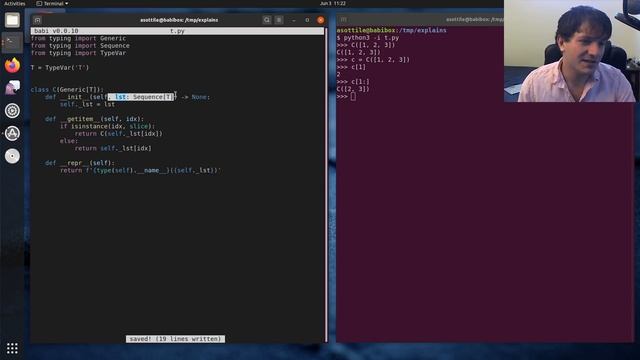The height and width of the screenshot is (360, 640).
Task: Click the f-string return line in __repr__
Action: 140,171
